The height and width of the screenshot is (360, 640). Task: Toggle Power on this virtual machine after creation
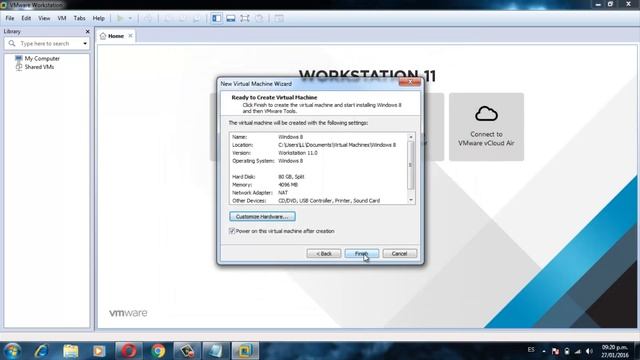232,231
